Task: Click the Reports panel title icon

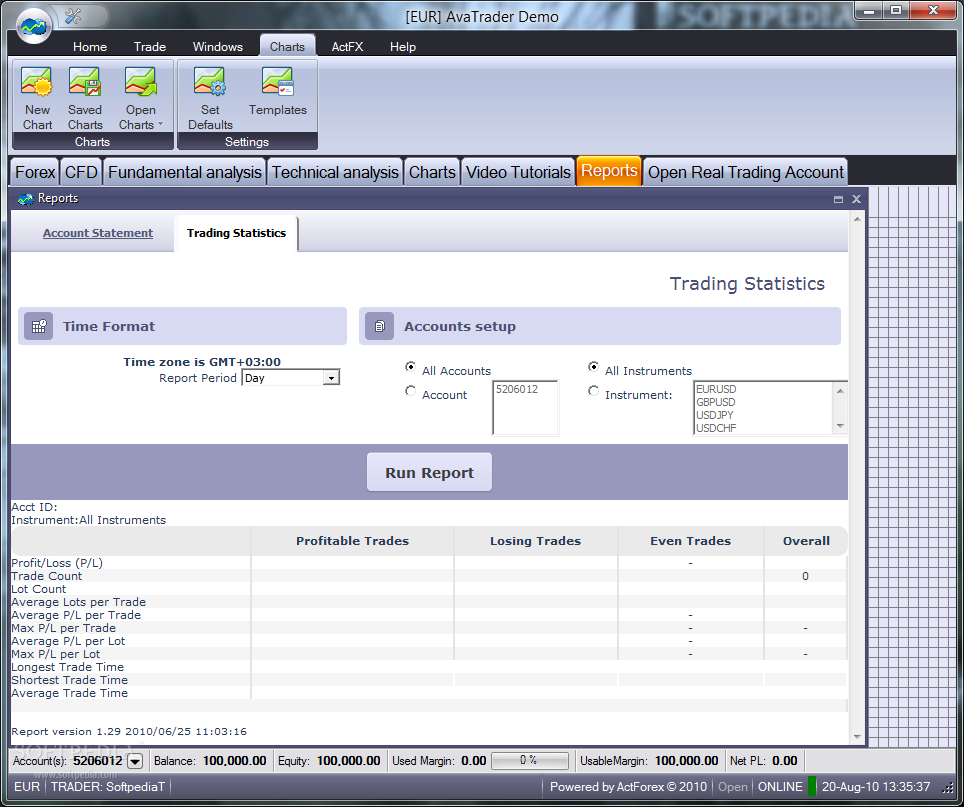Action: pyautogui.click(x=25, y=199)
